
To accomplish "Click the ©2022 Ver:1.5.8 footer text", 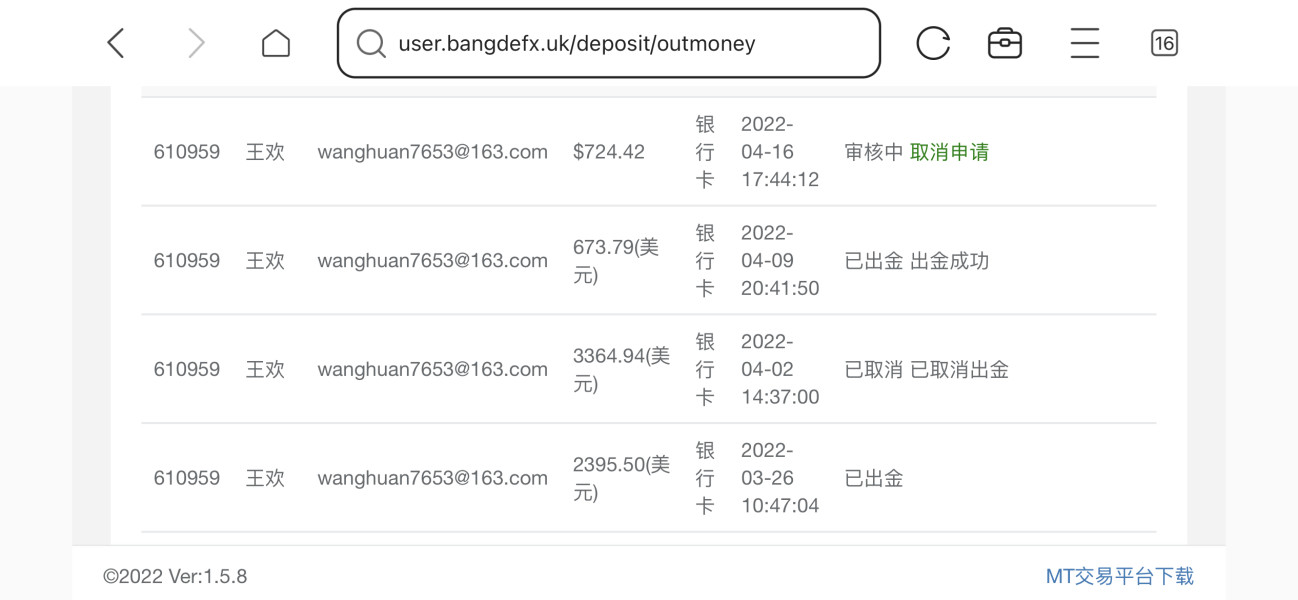I will (x=175, y=576).
